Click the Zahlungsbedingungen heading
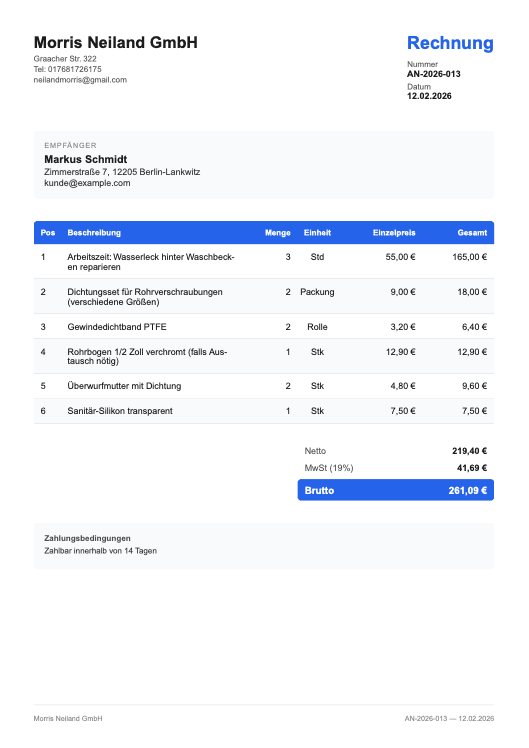This screenshot has width=529, height=748. (x=87, y=538)
